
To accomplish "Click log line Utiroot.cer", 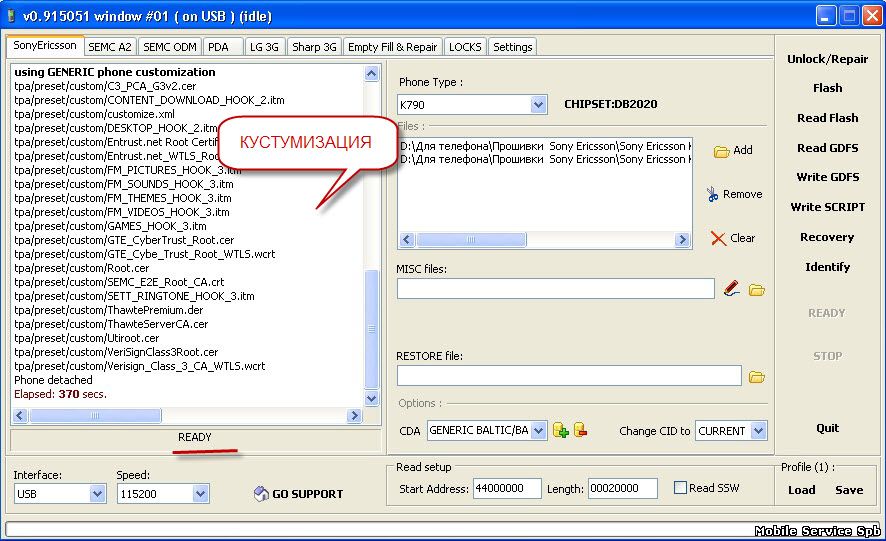I will pos(86,338).
